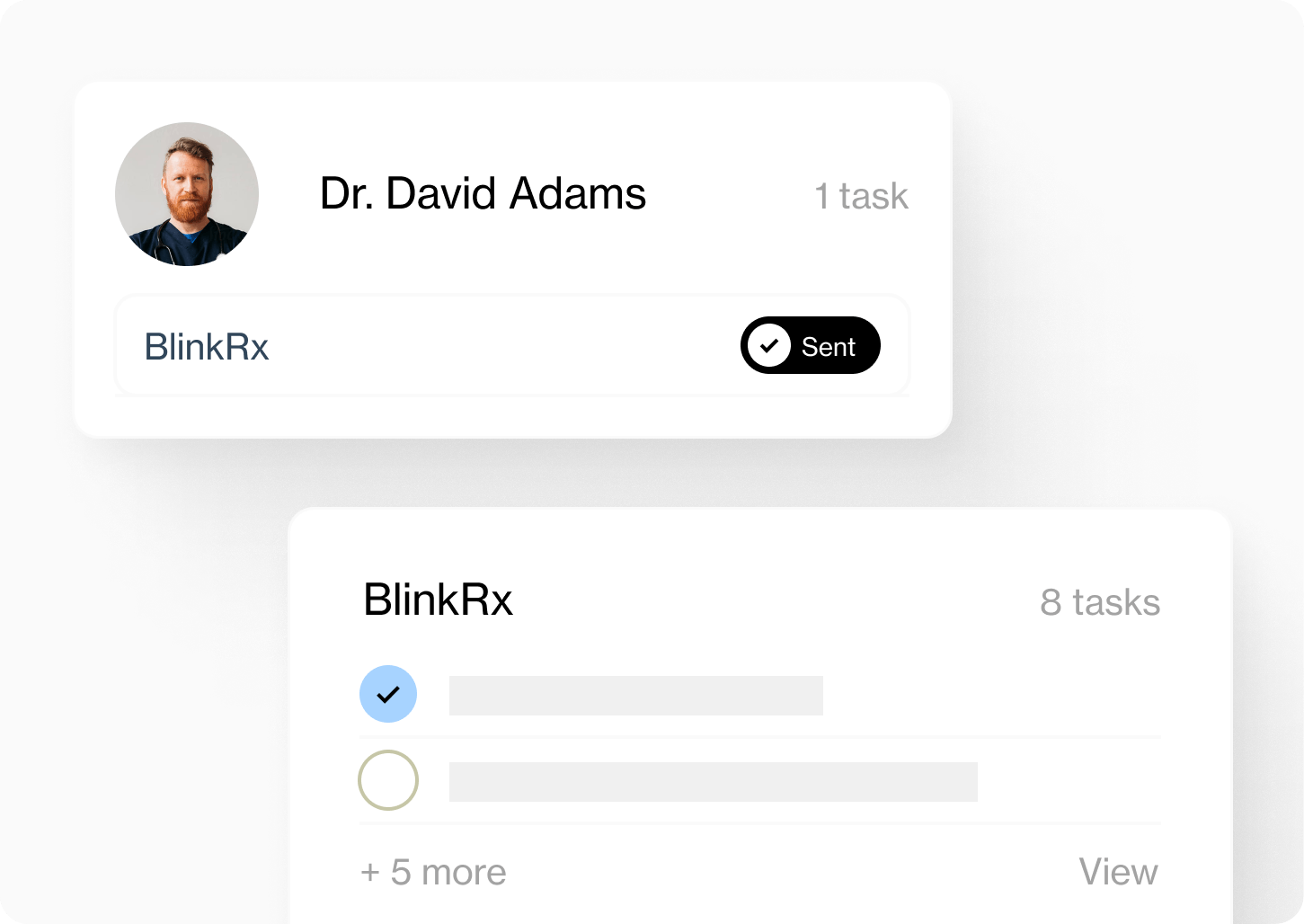
Task: Select the second task's placeholder text row
Action: [x=713, y=781]
